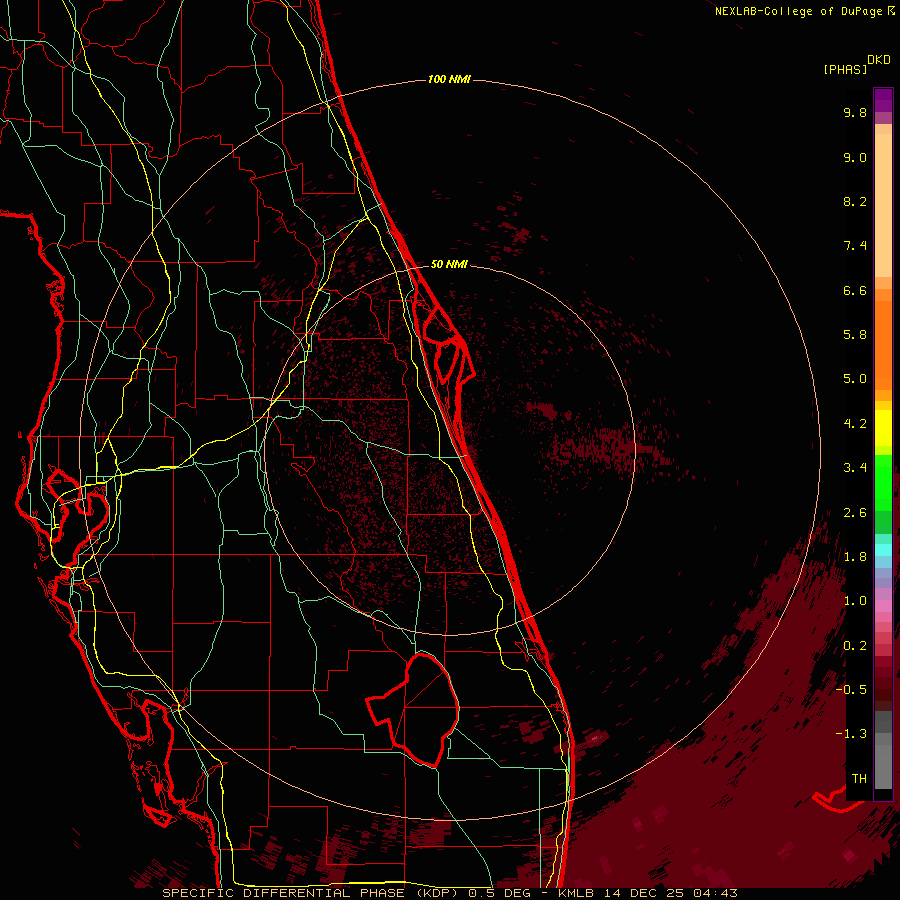Viewport: 900px width, 900px height.
Task: Click the 9.8 scale value
Action: (x=855, y=112)
